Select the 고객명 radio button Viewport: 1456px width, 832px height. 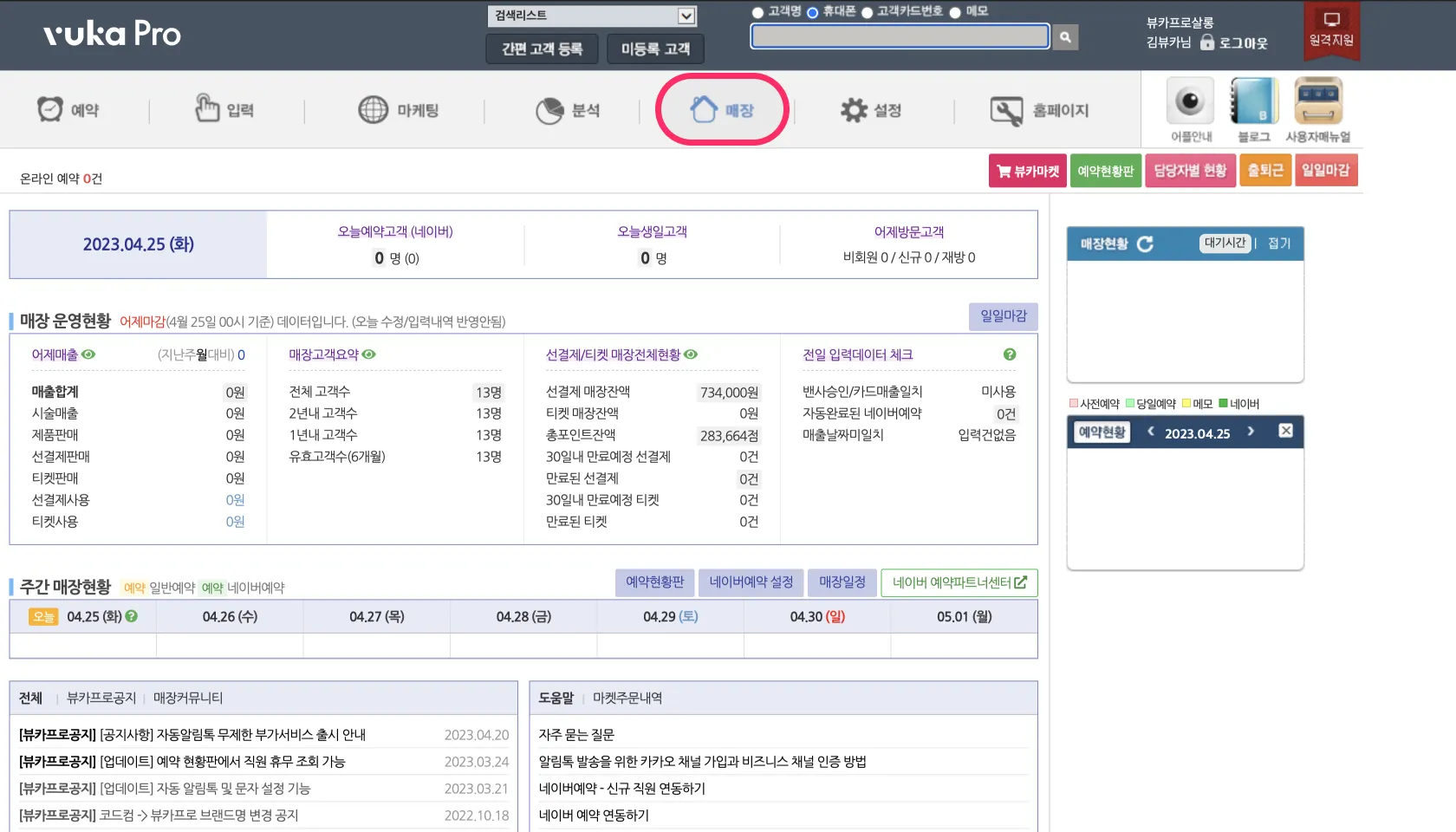tap(757, 12)
